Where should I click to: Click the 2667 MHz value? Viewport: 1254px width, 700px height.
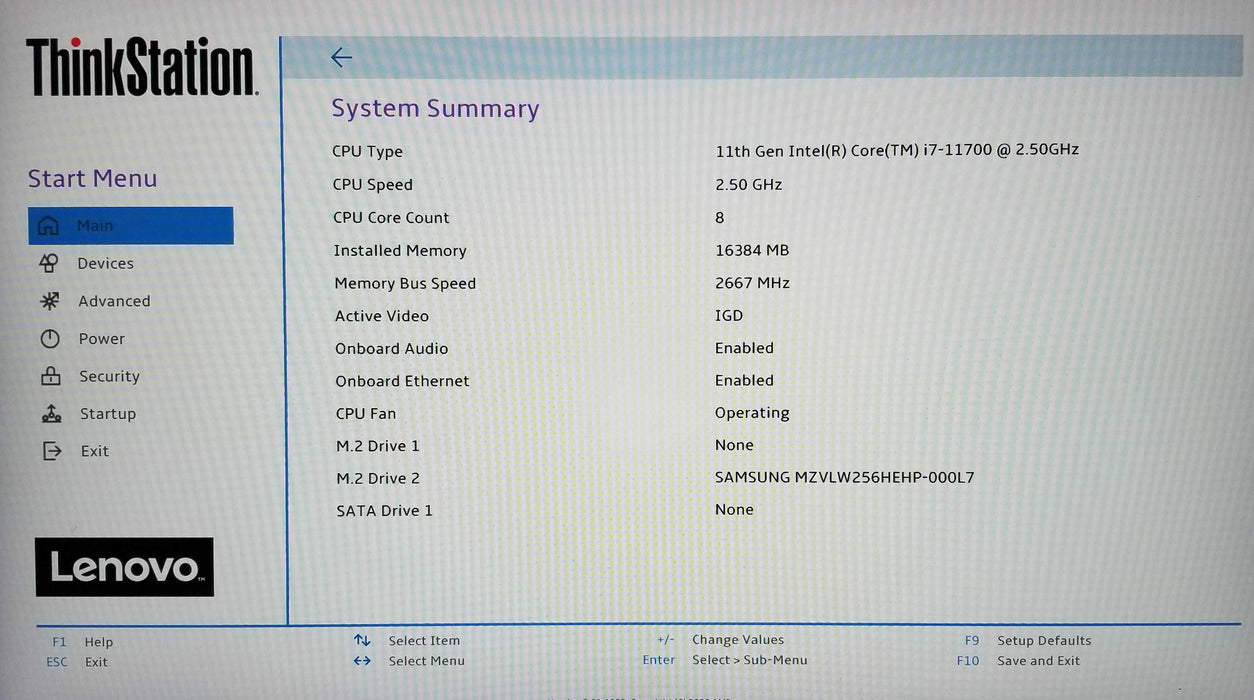tap(753, 283)
